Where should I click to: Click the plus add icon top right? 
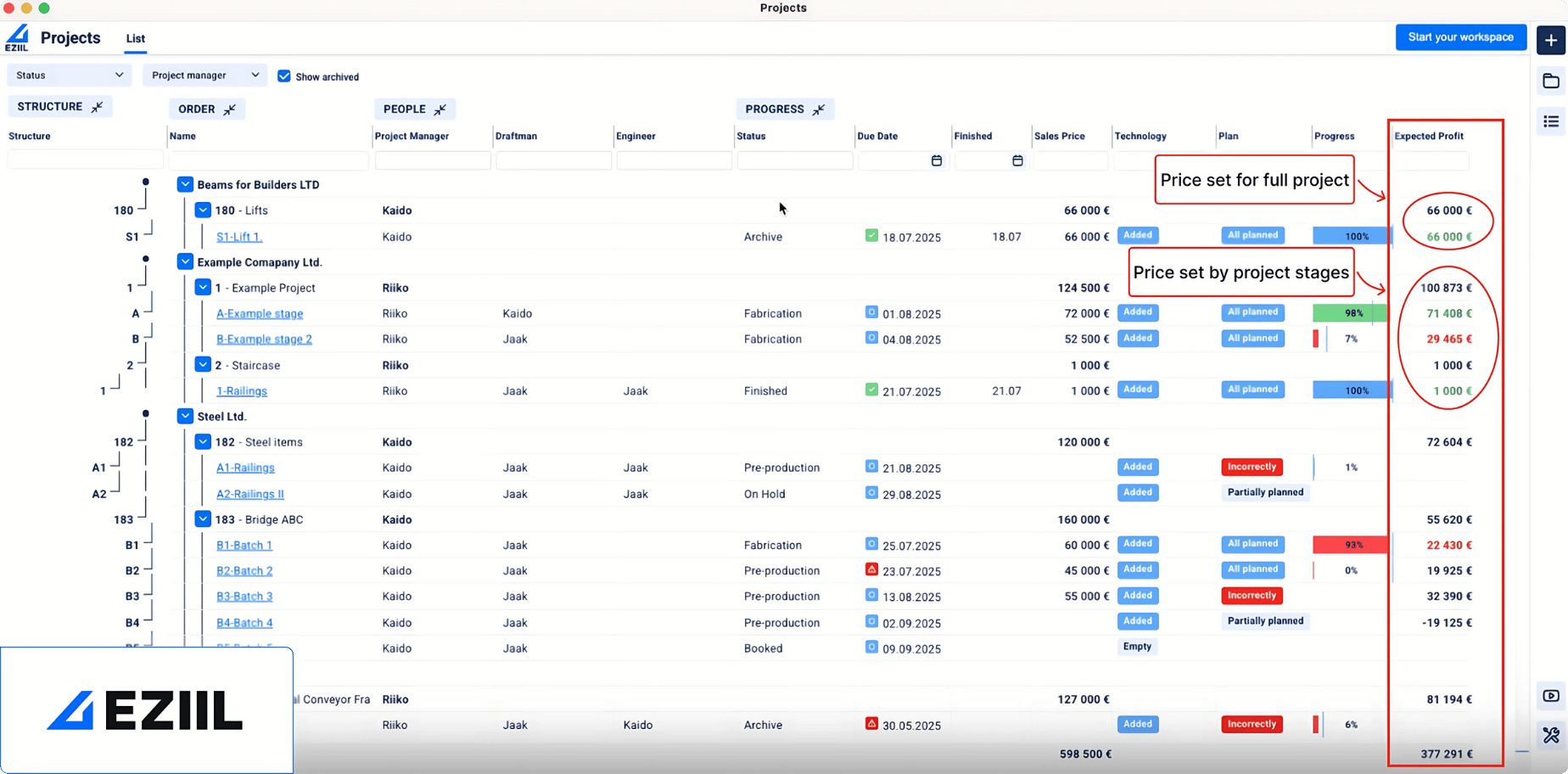[1550, 40]
